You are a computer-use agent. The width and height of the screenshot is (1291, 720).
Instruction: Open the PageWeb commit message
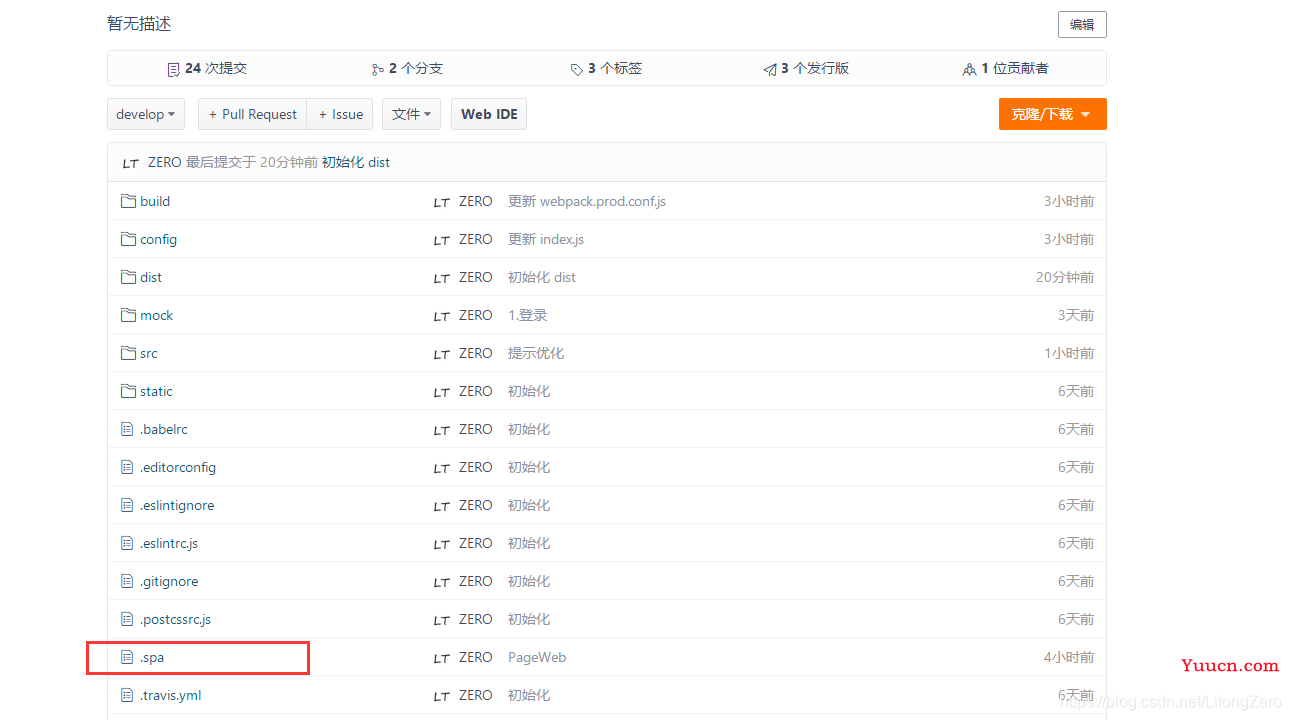(x=537, y=657)
